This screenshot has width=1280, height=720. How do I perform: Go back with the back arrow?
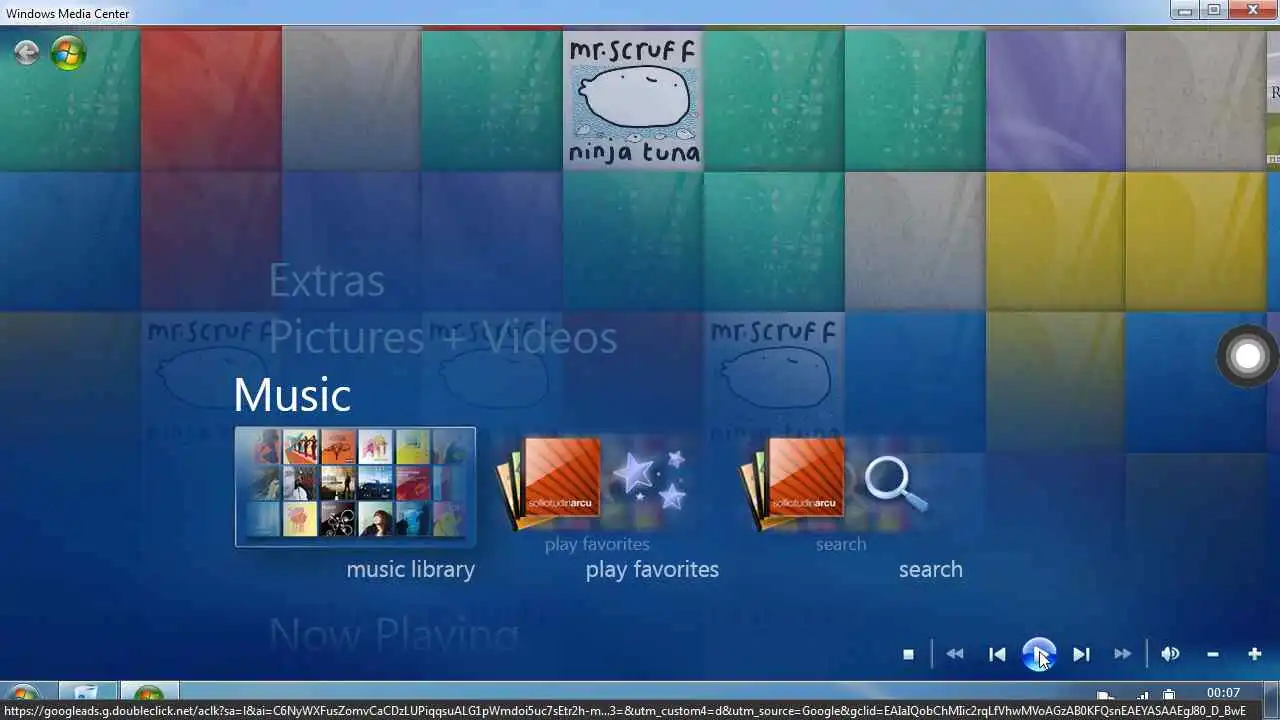(x=27, y=52)
